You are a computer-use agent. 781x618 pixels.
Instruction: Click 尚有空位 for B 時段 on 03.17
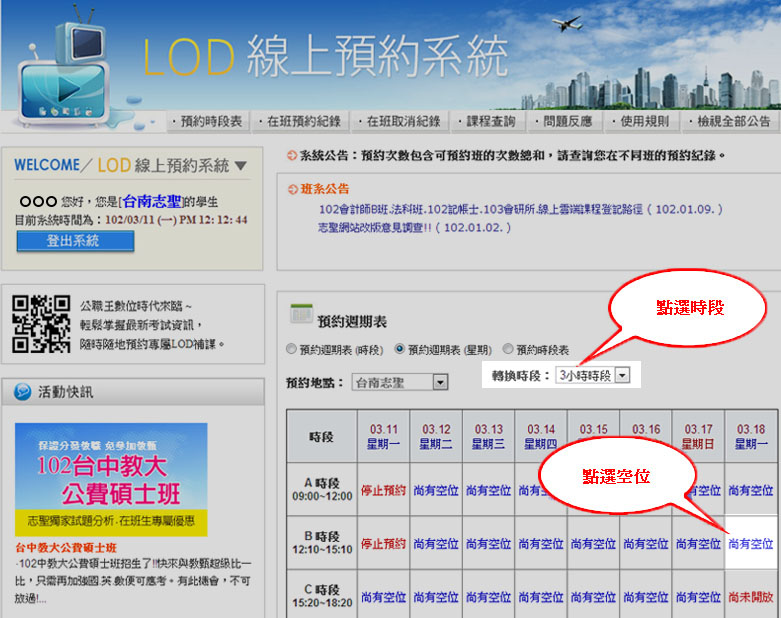click(698, 544)
